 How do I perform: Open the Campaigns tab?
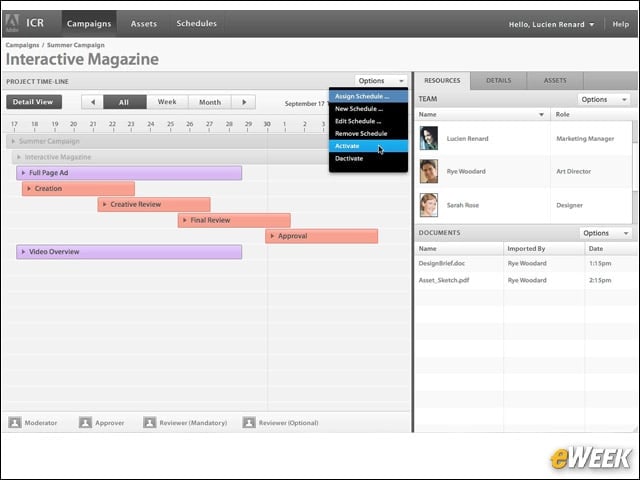(x=89, y=24)
